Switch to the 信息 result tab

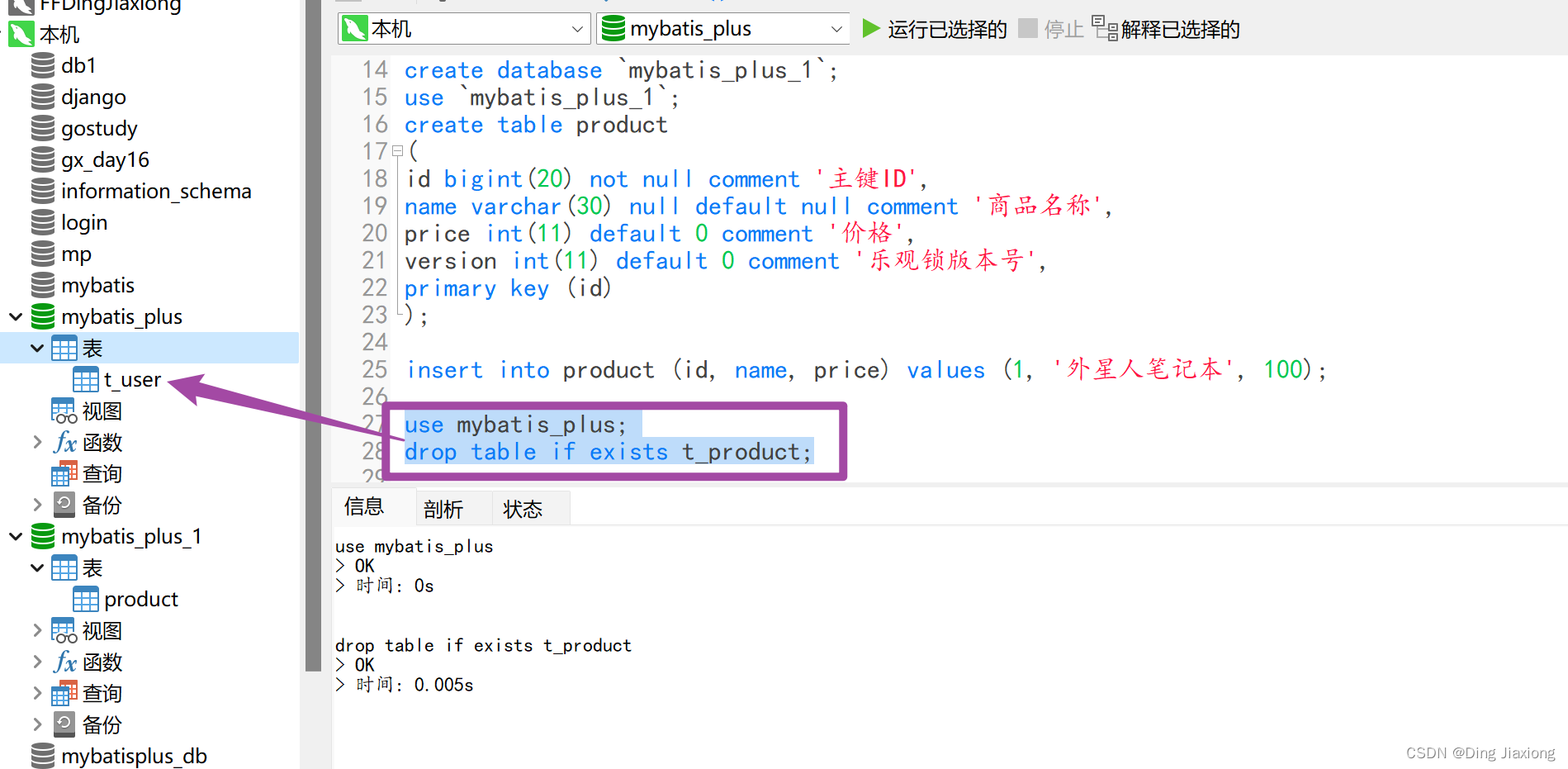tap(364, 506)
